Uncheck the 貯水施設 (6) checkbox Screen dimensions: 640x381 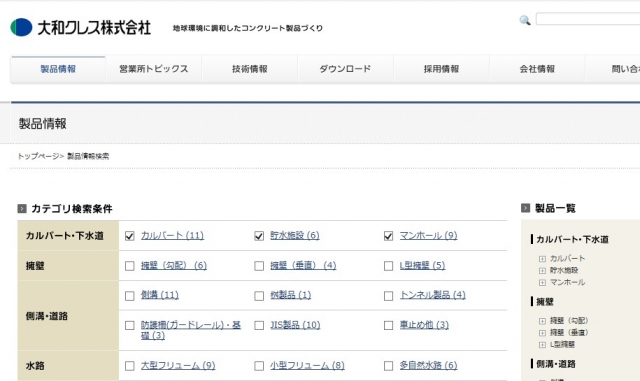pyautogui.click(x=259, y=236)
